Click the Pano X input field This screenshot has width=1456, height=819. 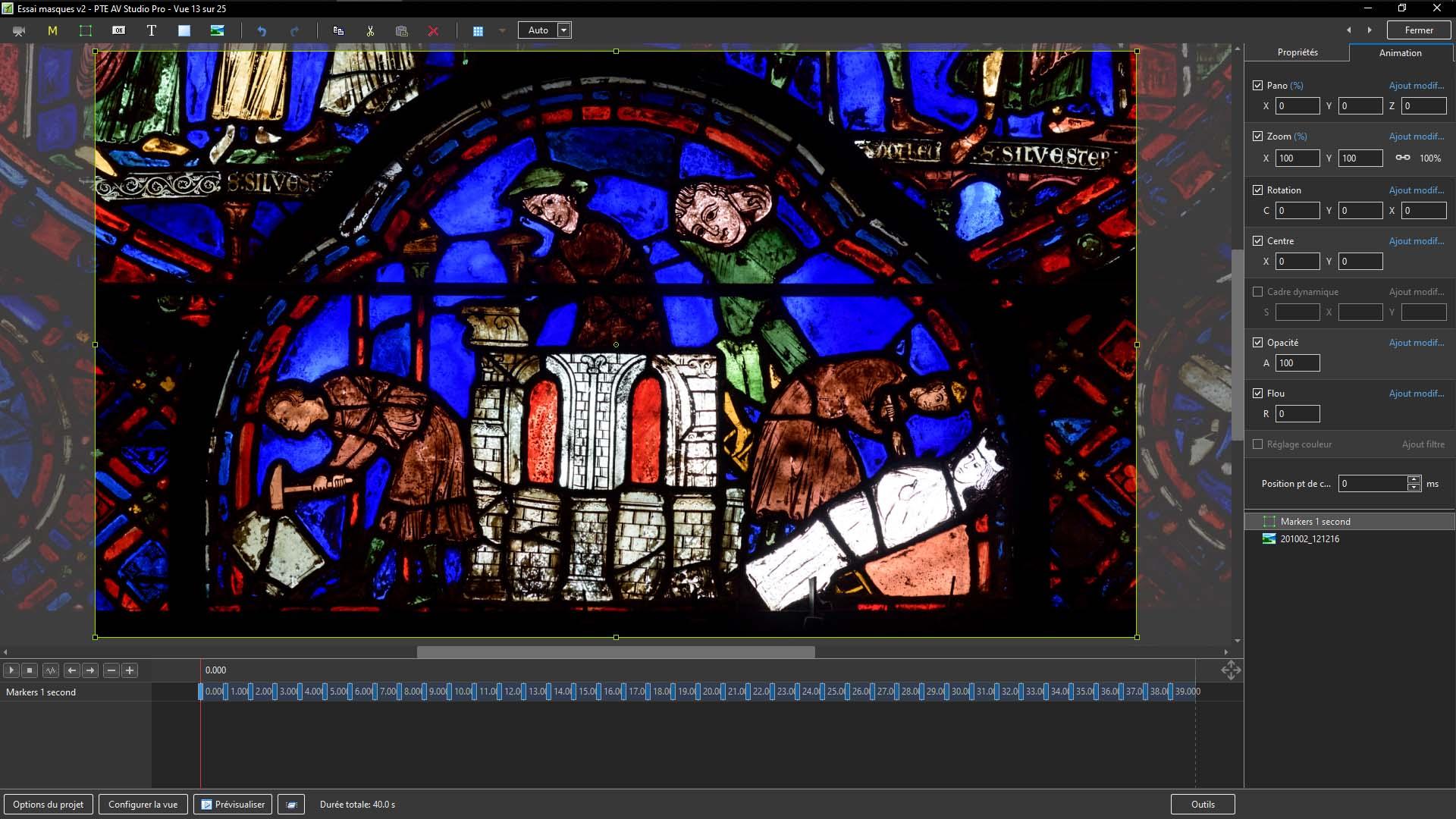1298,106
